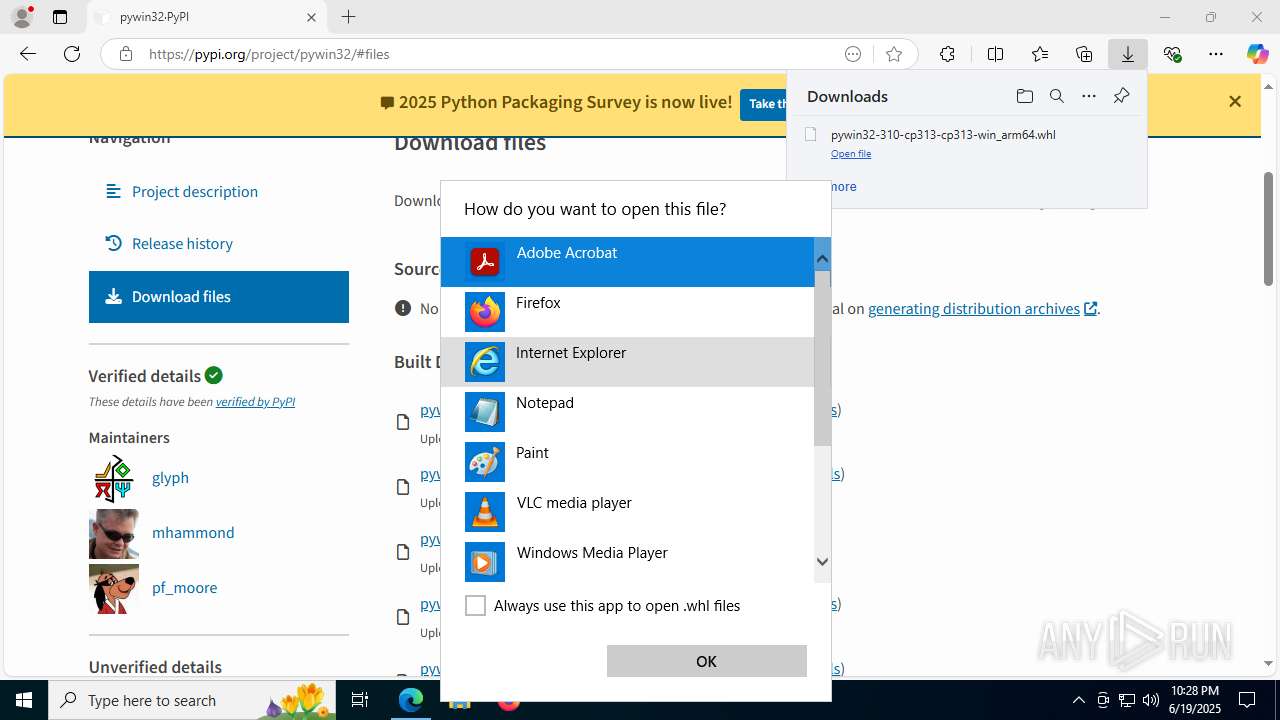Go to Release history section
This screenshot has width=1280, height=720.
click(182, 244)
